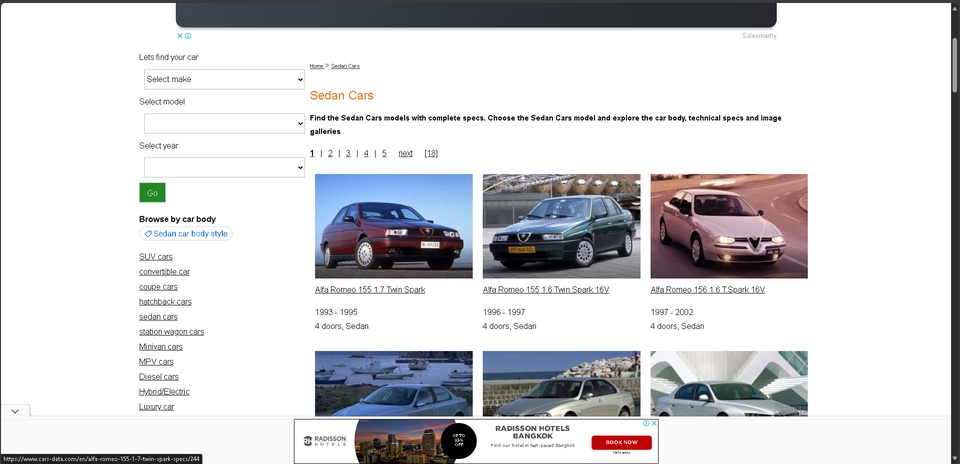Open the Diesel cars link
The width and height of the screenshot is (960, 464).
click(159, 376)
